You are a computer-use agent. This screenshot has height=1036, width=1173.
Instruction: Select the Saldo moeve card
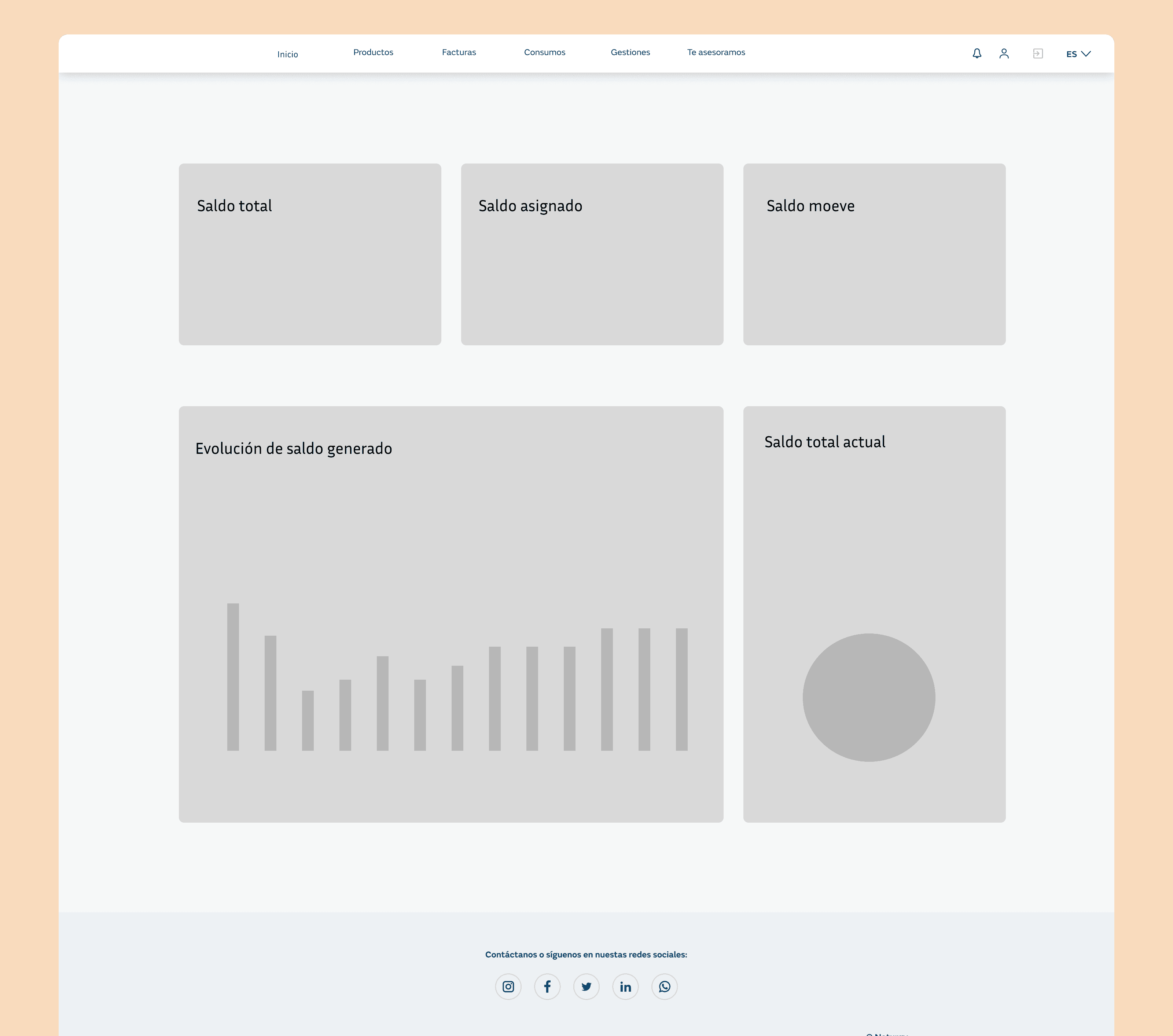coord(874,254)
